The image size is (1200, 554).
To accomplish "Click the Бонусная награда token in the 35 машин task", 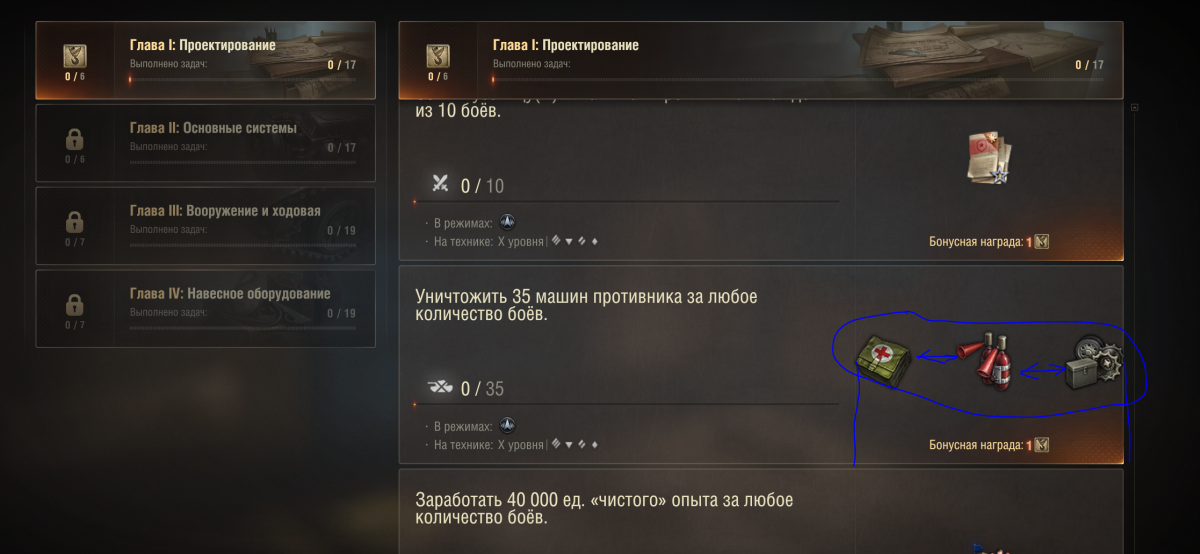I will click(1041, 445).
